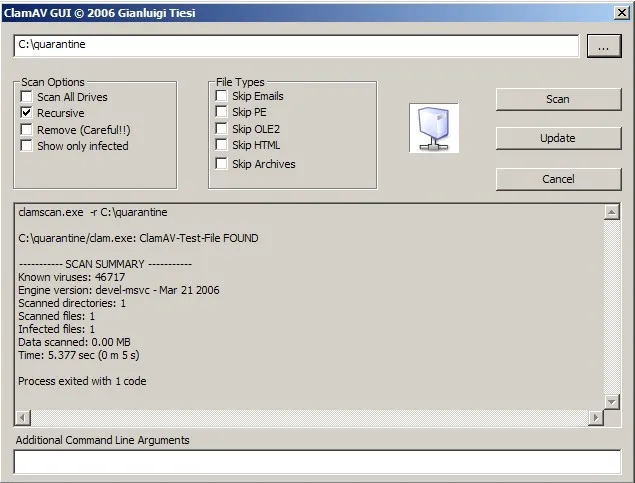Tick the Remove (Careful!!) checkbox
The image size is (635, 483).
point(26,130)
